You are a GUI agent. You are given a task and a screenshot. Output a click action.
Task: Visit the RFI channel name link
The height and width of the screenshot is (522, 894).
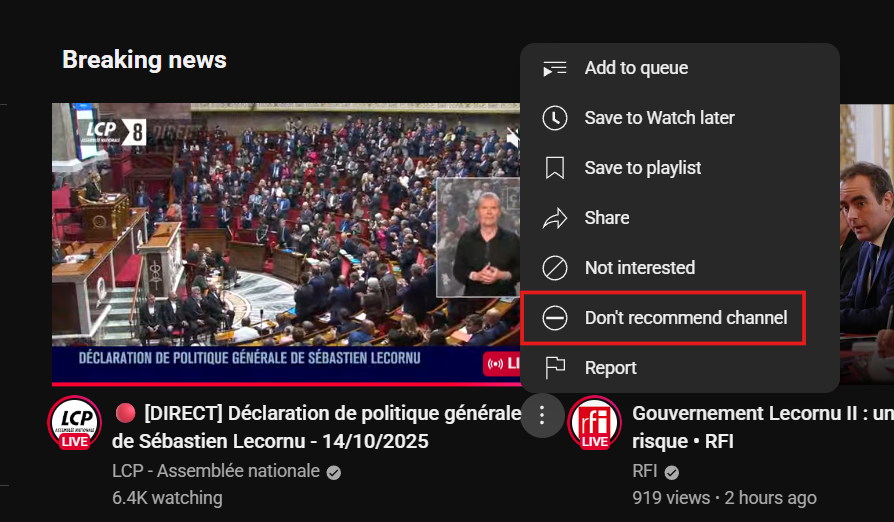click(645, 471)
